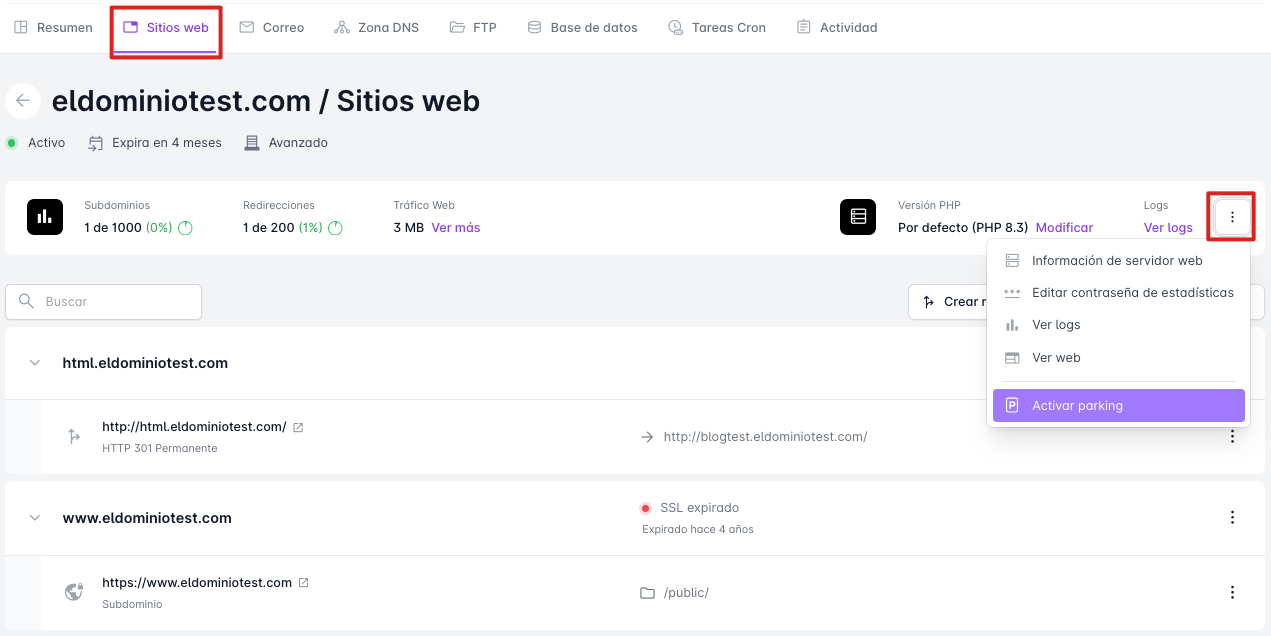The height and width of the screenshot is (636, 1271).
Task: Open external link icon for www.eldominiotest.com URL
Action: pos(304,583)
